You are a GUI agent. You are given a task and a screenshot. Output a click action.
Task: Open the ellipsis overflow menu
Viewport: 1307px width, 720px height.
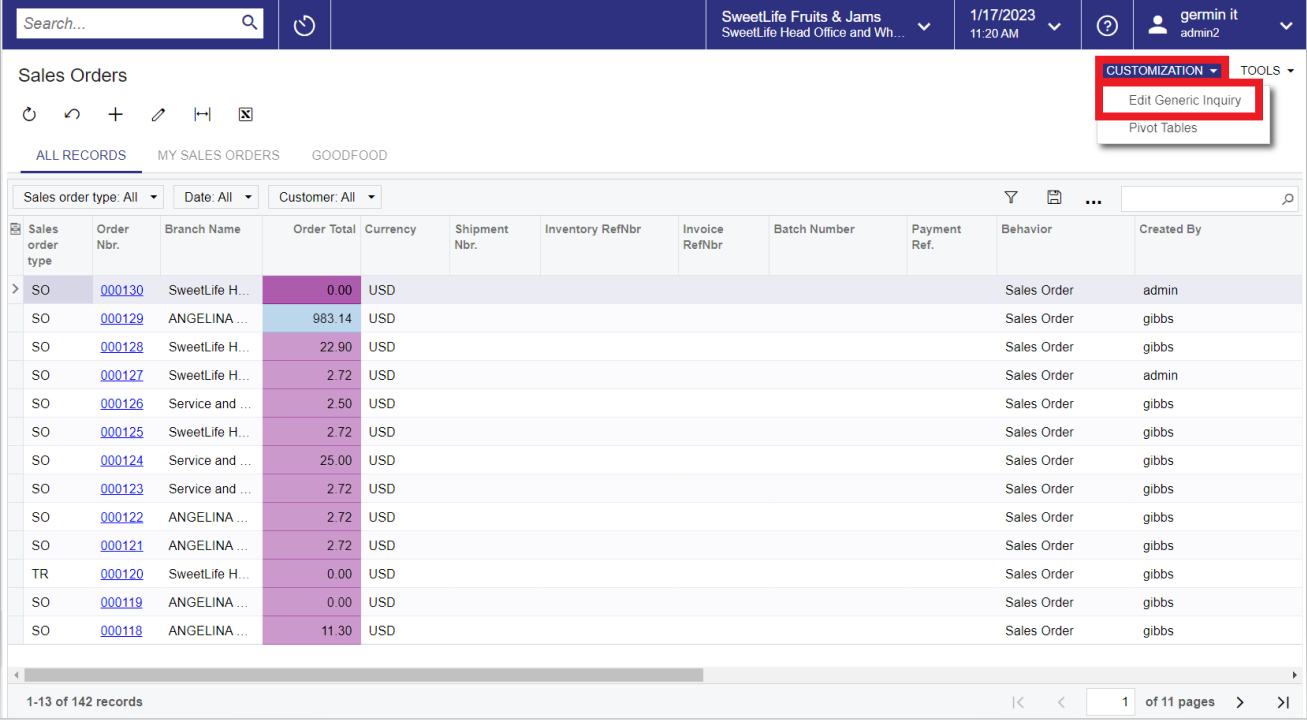pos(1093,199)
